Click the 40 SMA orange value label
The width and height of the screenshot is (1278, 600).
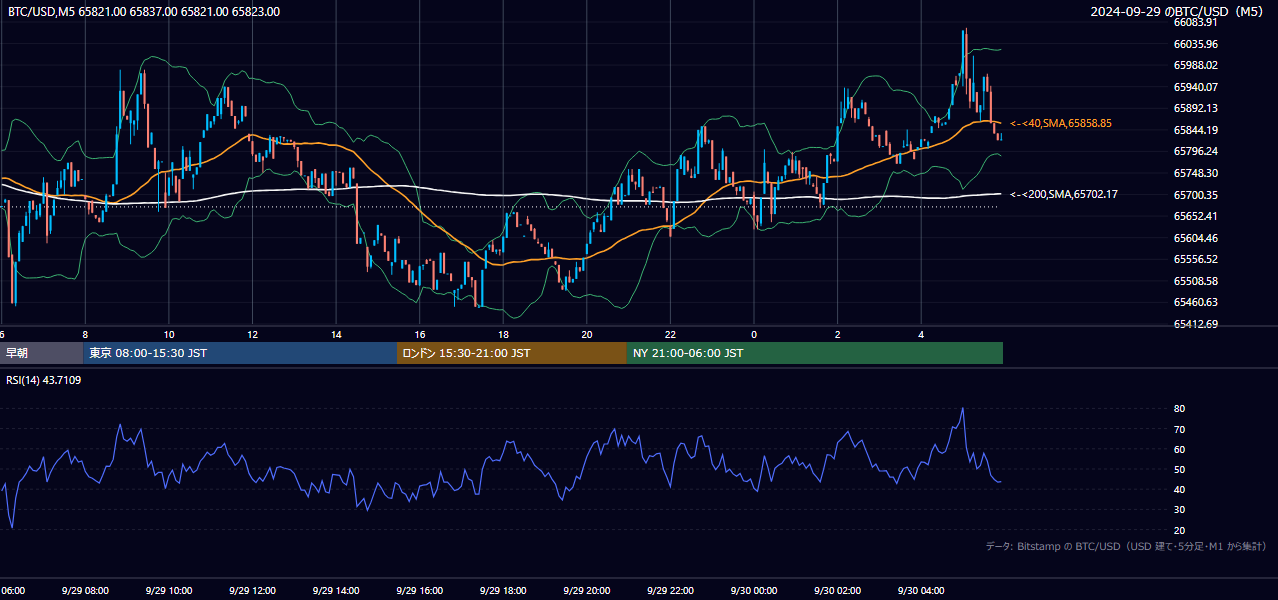pyautogui.click(x=1061, y=123)
